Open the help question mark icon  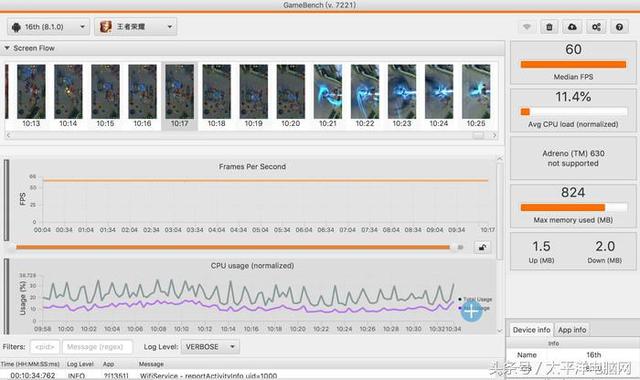point(620,27)
